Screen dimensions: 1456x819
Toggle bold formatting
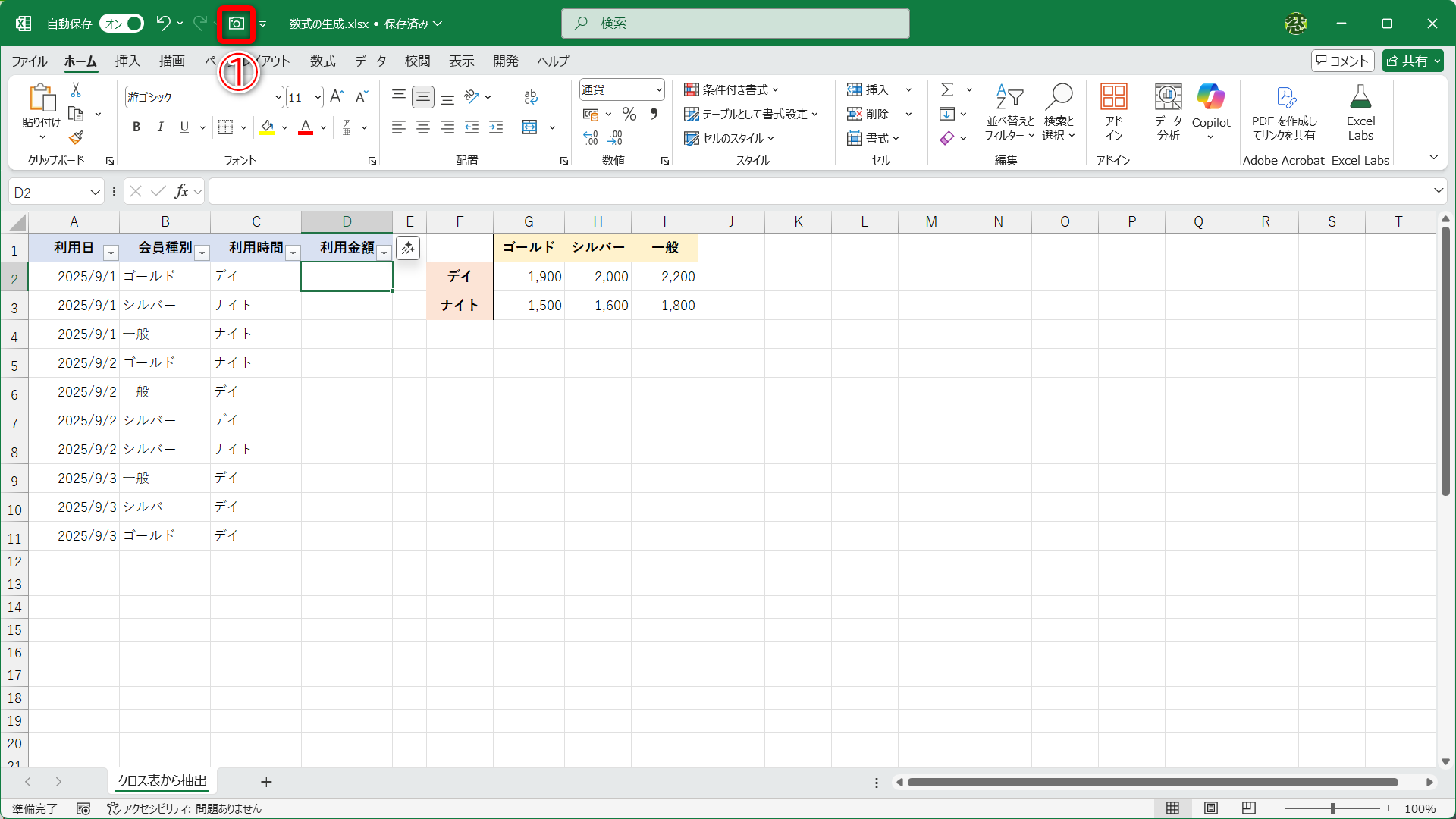pos(136,127)
